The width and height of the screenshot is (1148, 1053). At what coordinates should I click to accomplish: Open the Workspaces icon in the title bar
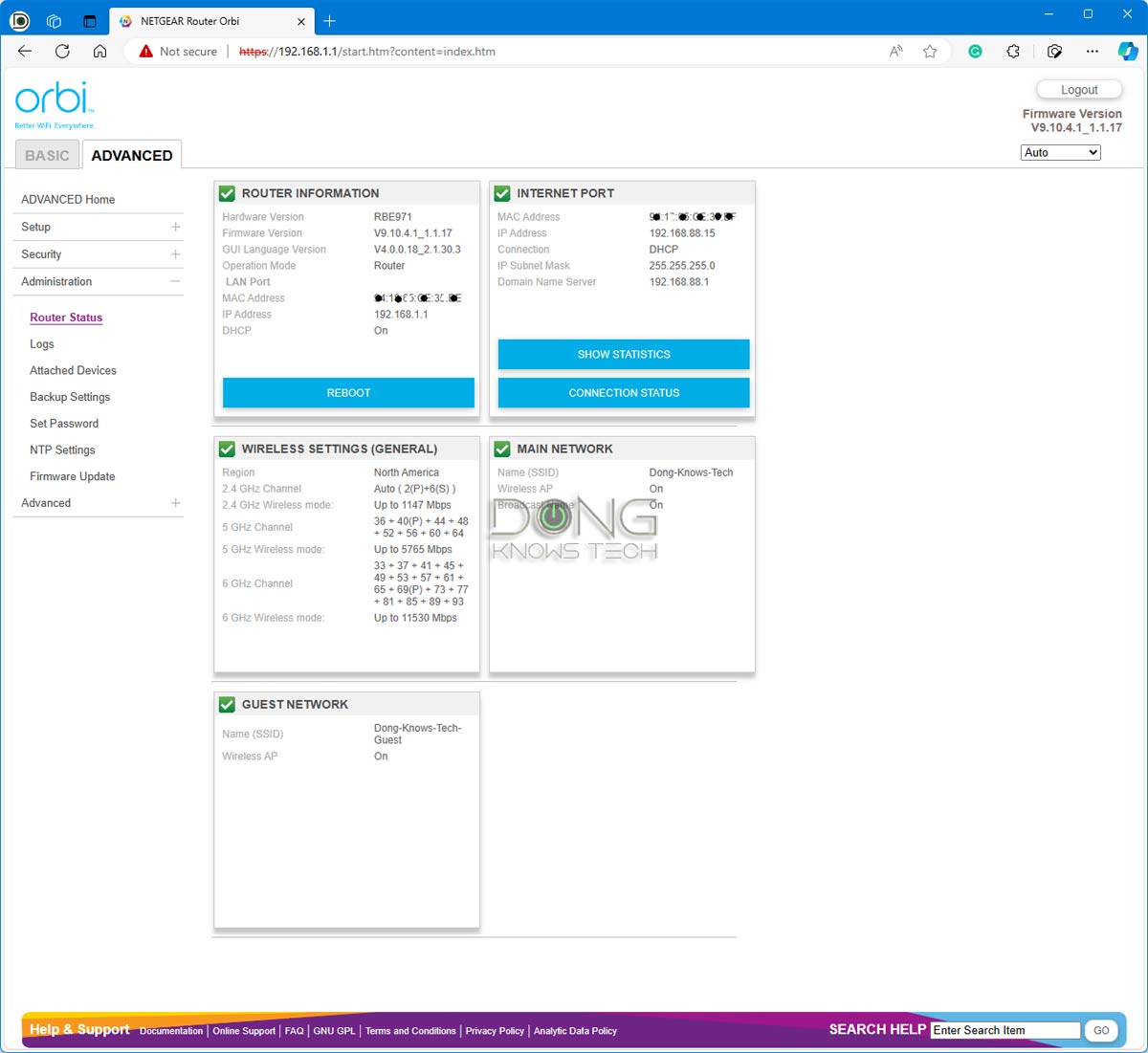55,21
